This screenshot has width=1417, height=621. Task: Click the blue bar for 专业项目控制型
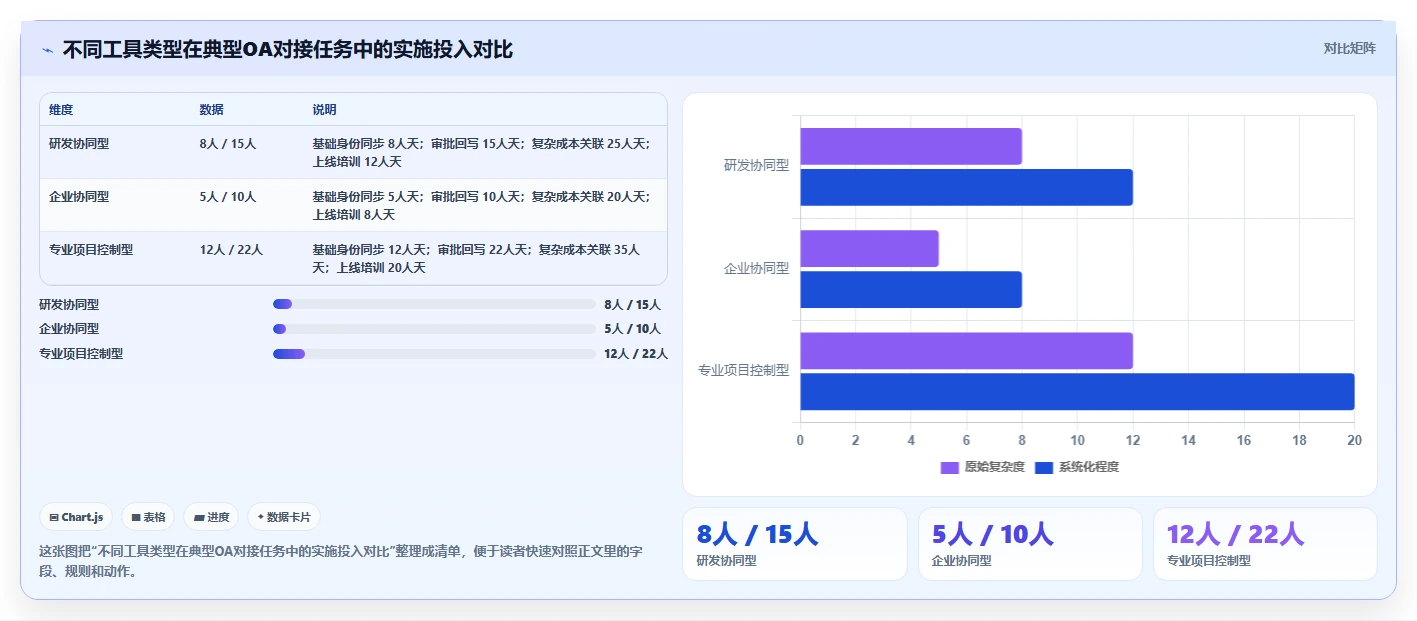click(x=1077, y=392)
